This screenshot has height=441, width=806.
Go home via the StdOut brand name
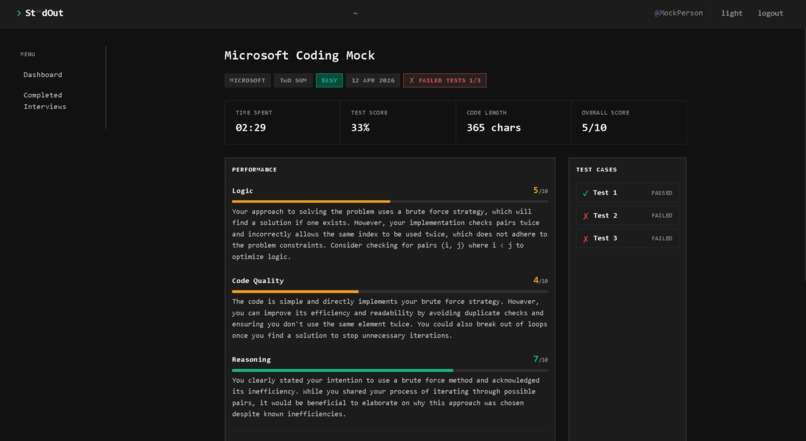coord(44,13)
